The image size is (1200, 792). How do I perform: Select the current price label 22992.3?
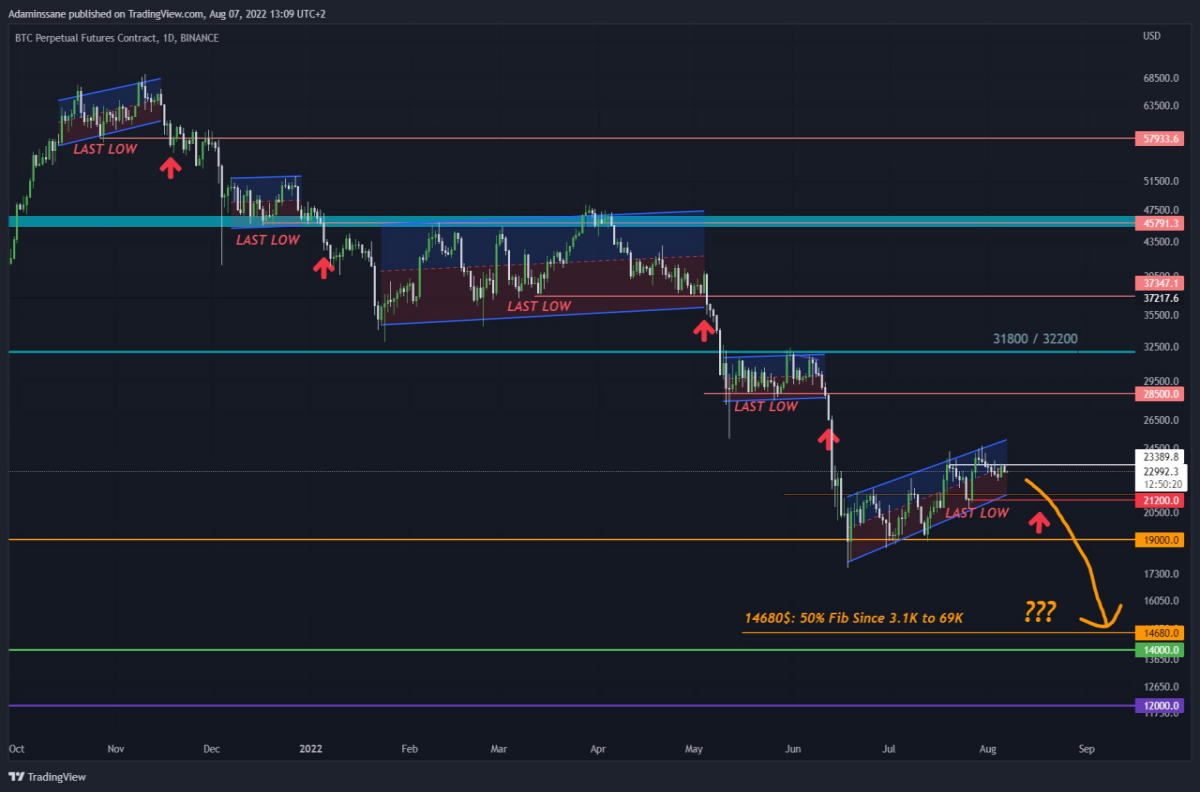click(1160, 471)
